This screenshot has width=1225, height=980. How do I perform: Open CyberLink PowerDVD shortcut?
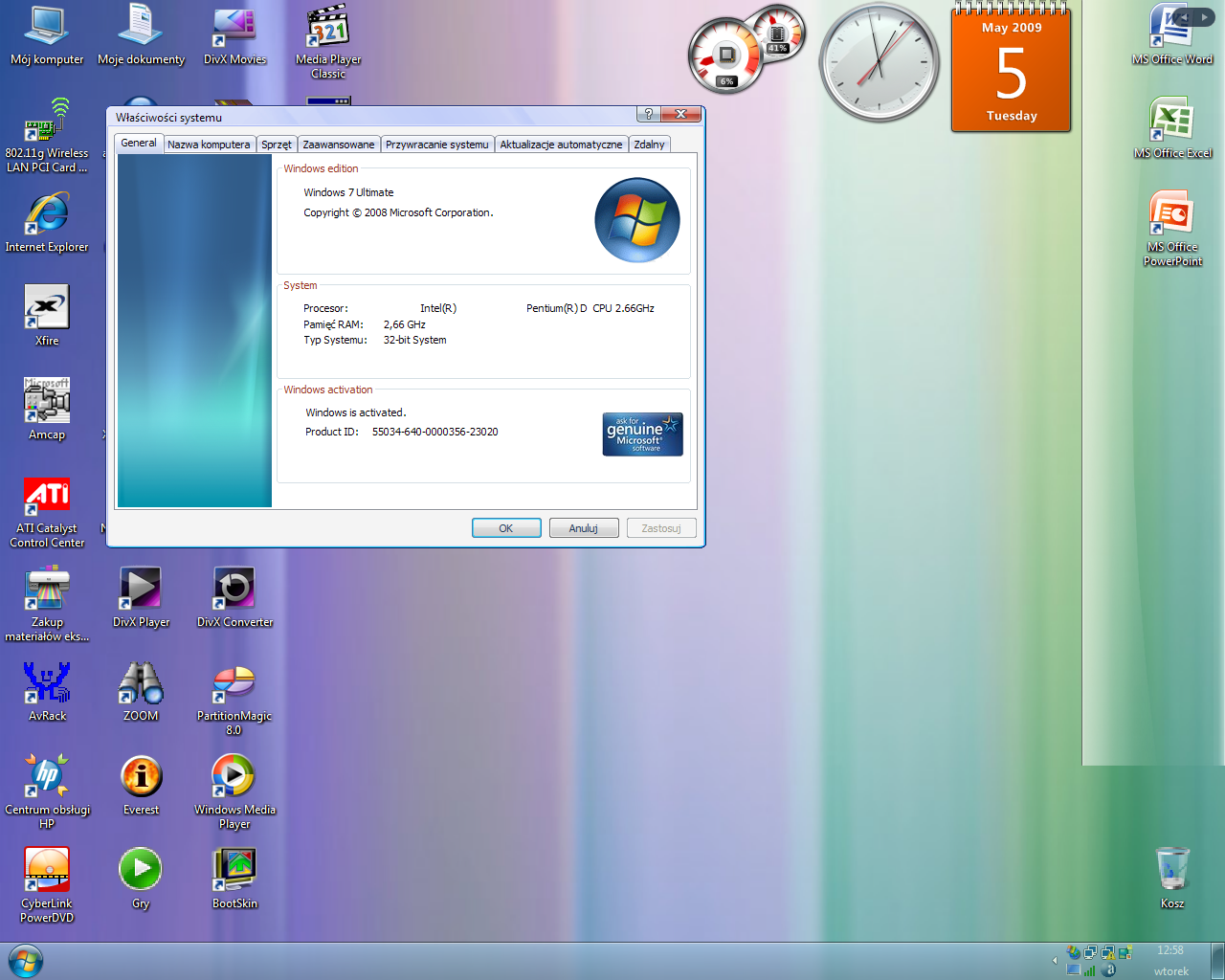coord(47,885)
